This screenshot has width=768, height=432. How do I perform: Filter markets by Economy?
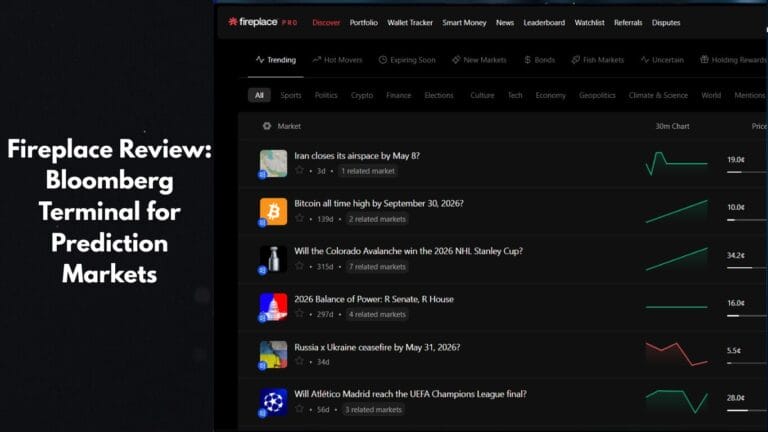(550, 95)
